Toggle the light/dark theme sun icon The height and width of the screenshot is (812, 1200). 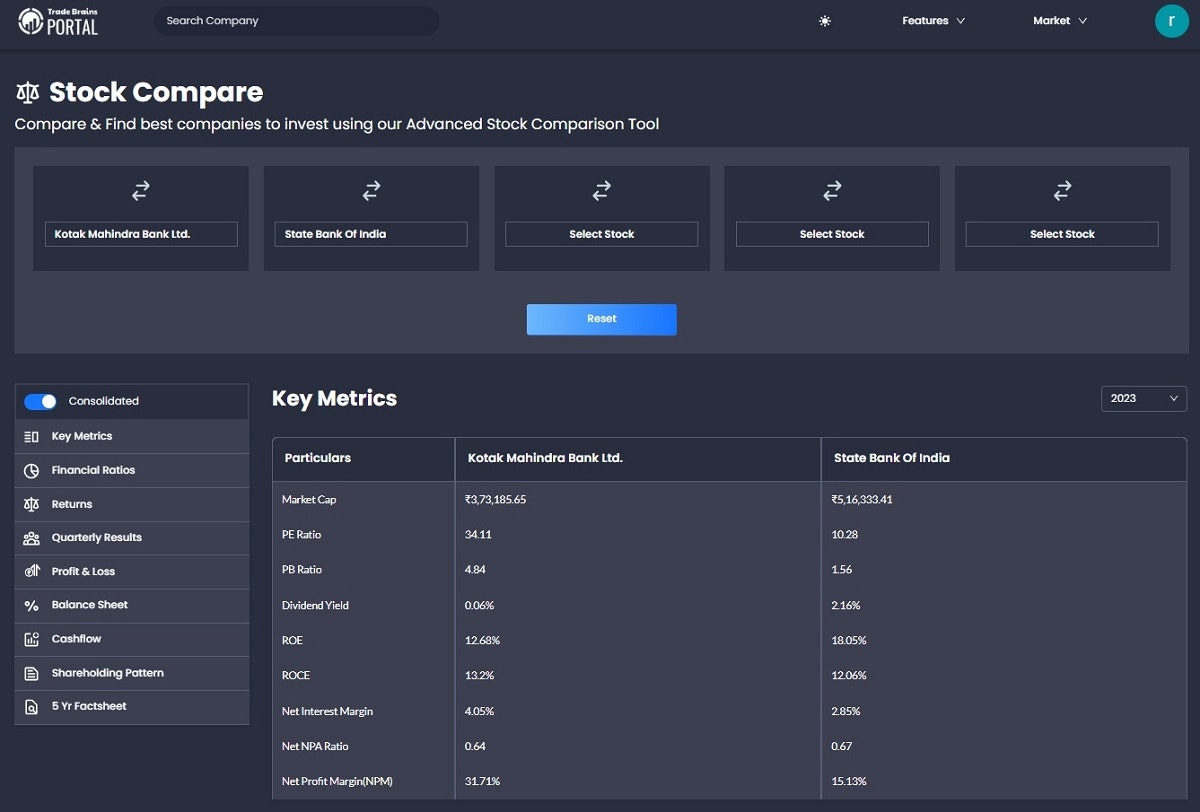825,21
